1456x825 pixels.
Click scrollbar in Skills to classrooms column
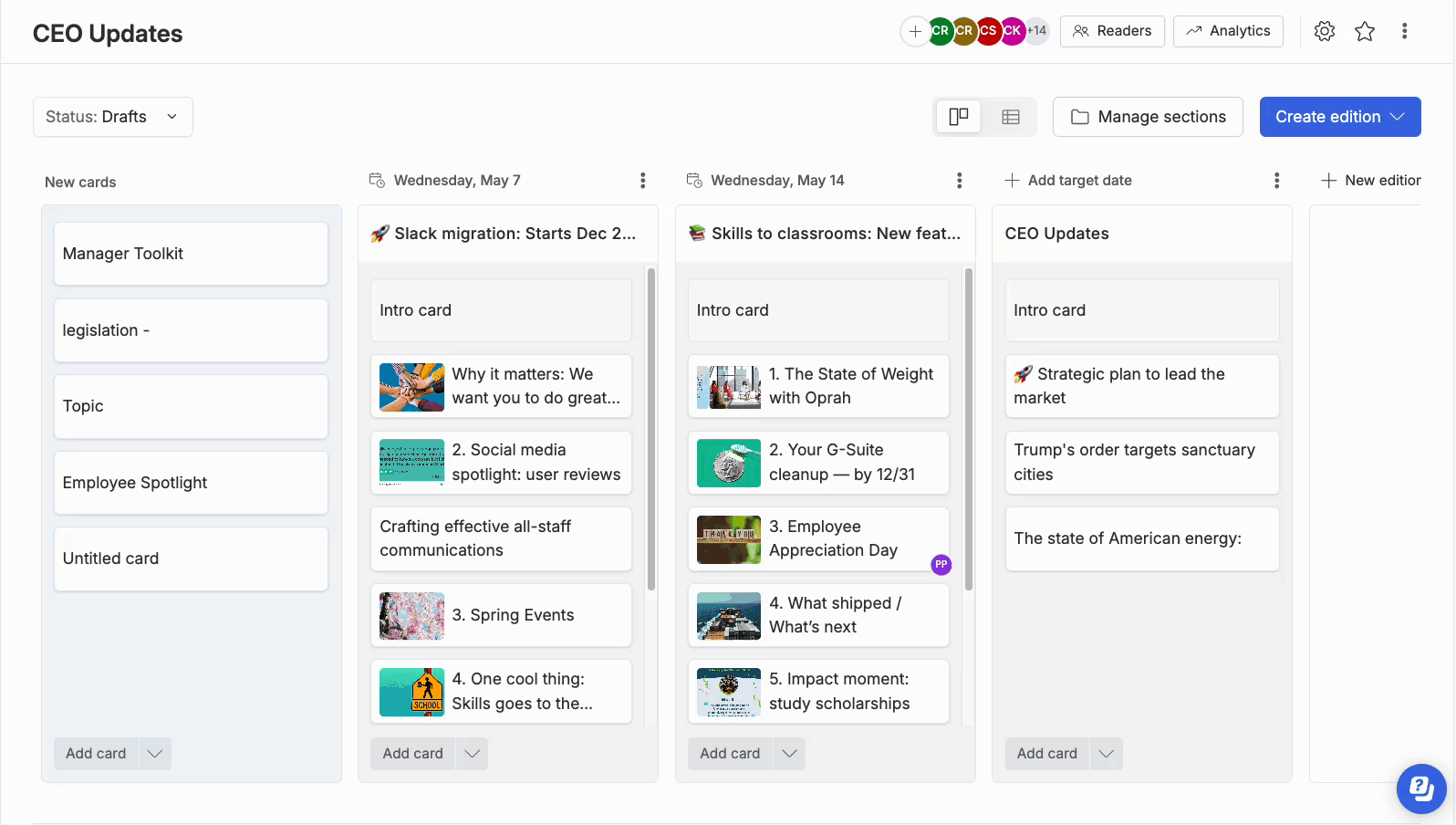[x=969, y=429]
